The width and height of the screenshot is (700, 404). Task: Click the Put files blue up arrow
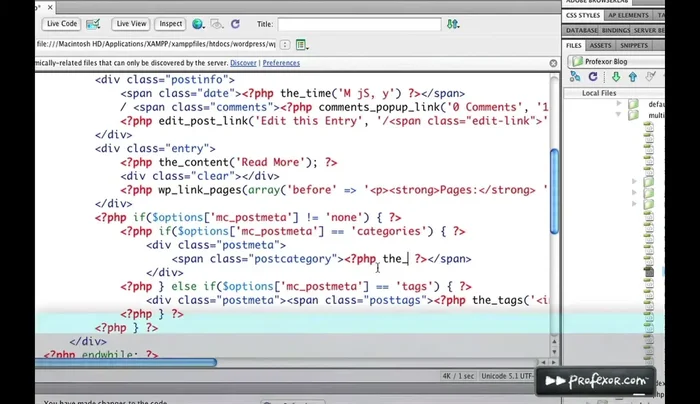(634, 78)
